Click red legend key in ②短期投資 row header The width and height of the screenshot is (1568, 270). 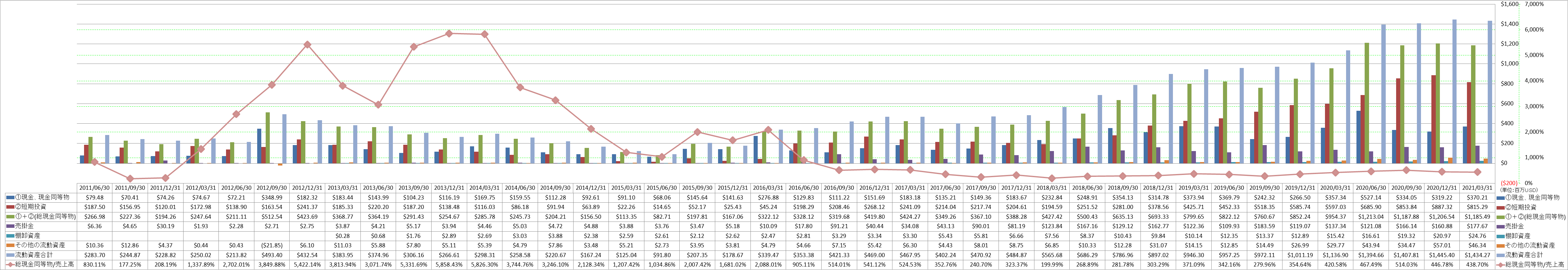pyautogui.click(x=10, y=207)
